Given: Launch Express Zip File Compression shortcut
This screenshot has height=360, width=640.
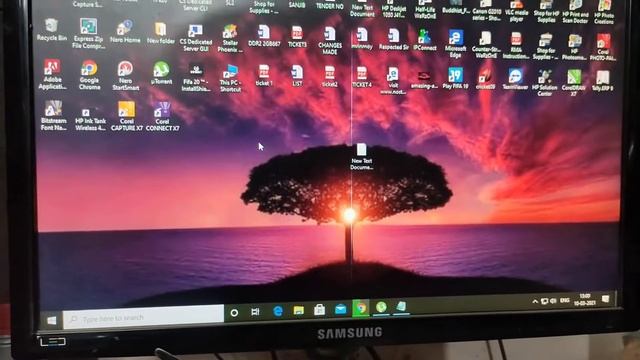Looking at the screenshot, I should [88, 33].
